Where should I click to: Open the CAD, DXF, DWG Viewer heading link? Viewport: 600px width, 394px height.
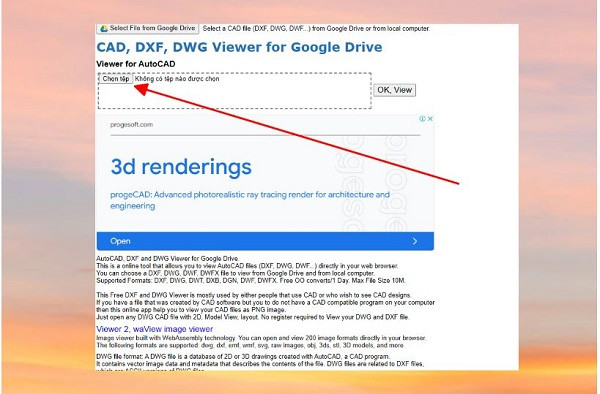pos(239,47)
